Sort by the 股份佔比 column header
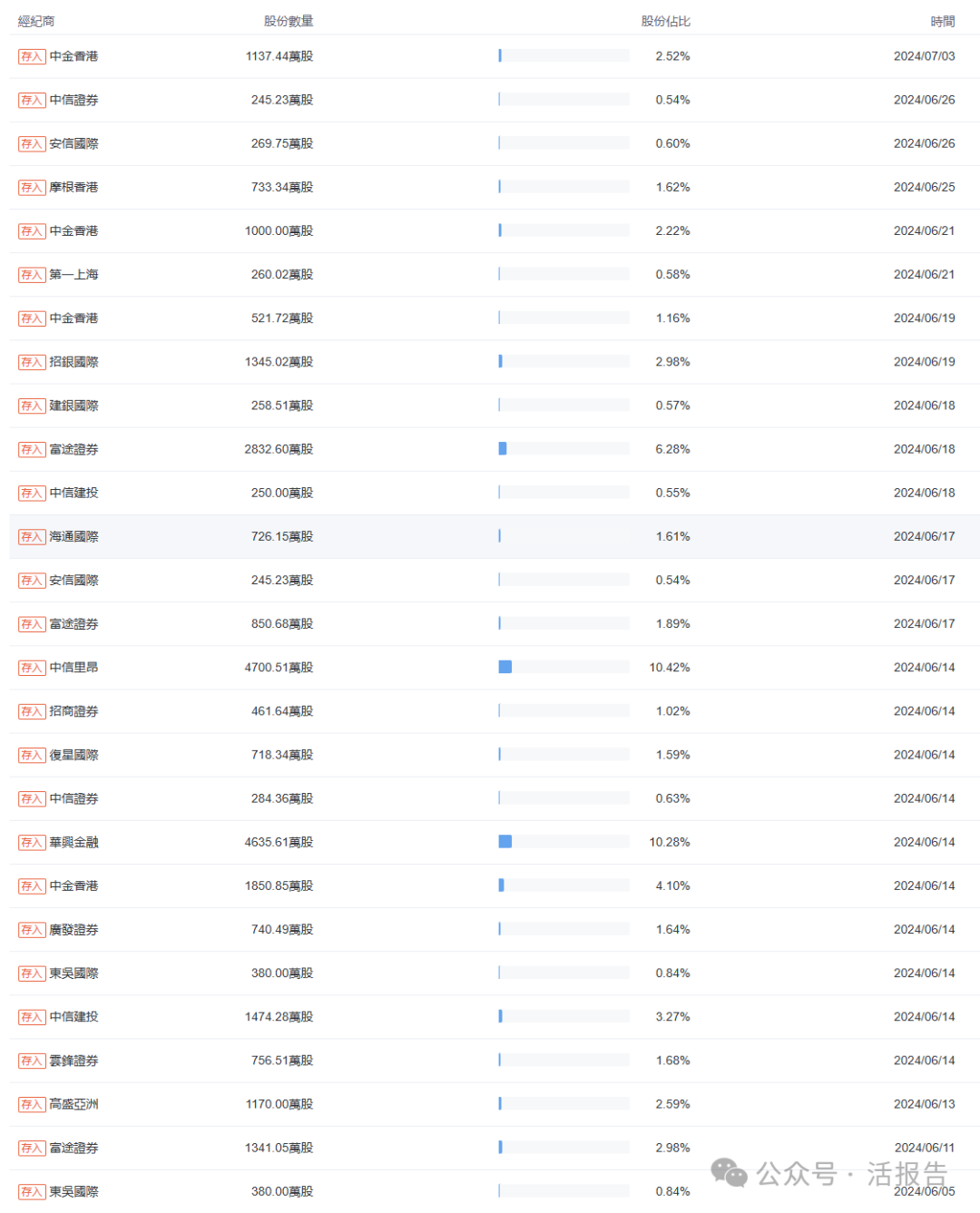980x1213 pixels. click(x=665, y=21)
